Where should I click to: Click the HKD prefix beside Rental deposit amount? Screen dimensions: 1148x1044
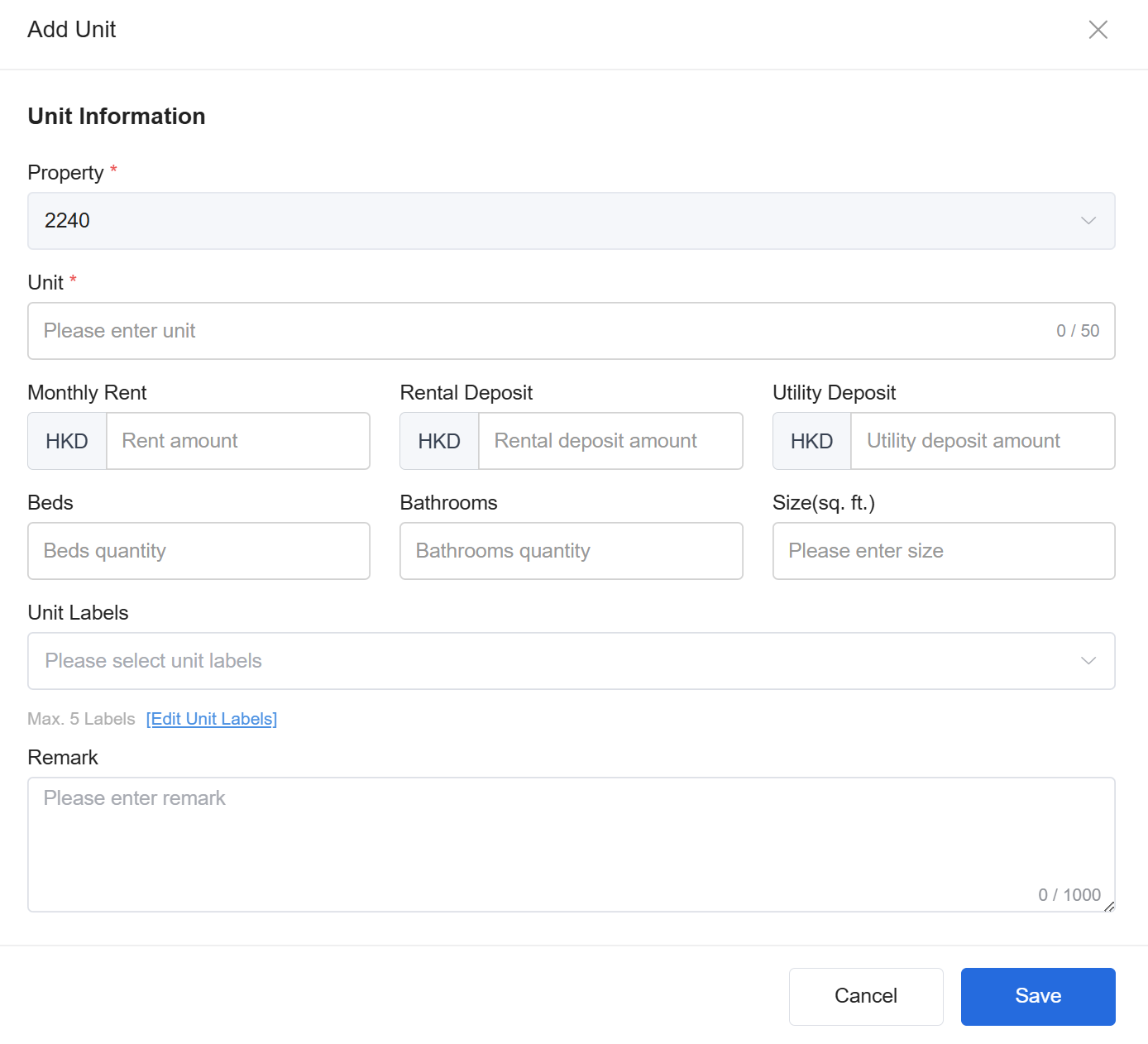click(439, 441)
